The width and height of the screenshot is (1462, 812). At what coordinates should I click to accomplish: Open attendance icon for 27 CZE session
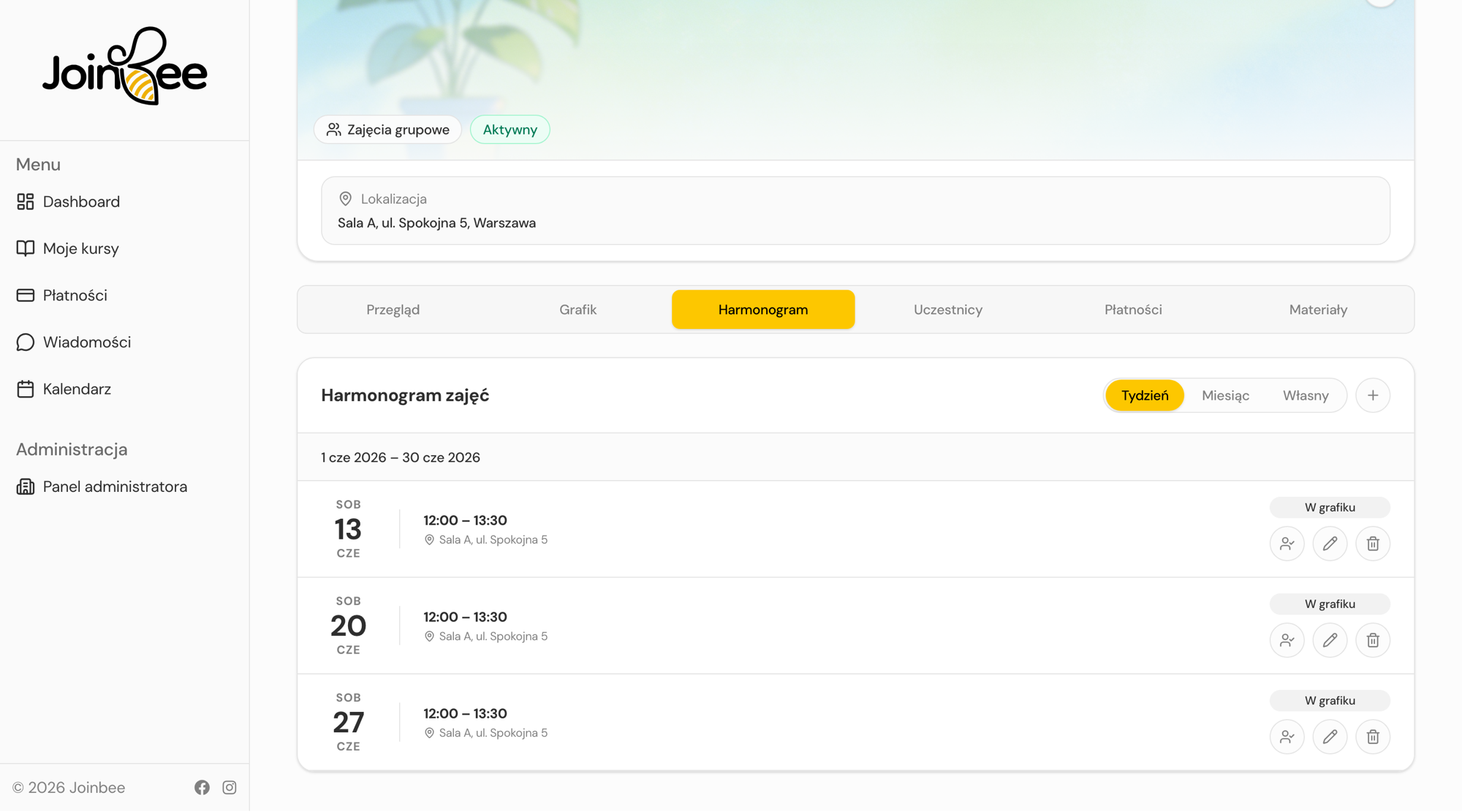(1287, 737)
